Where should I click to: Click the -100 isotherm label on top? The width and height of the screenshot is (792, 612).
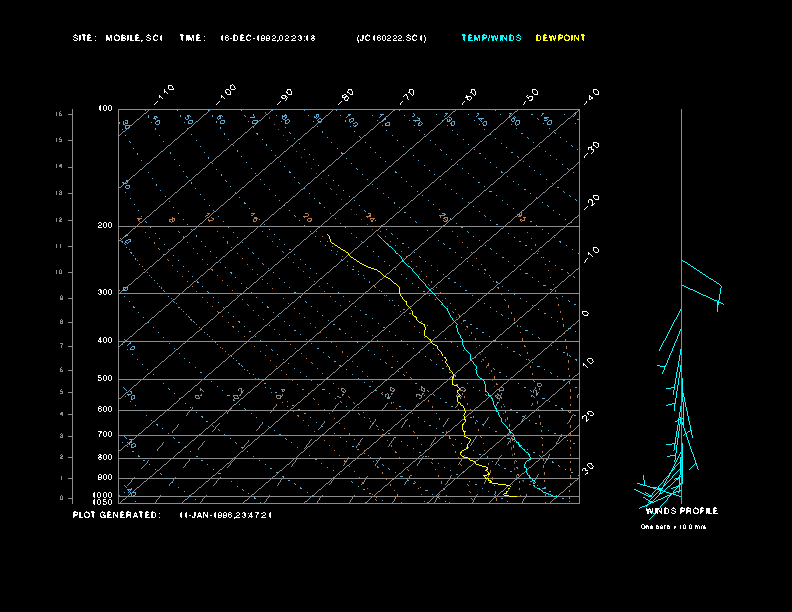tap(226, 95)
